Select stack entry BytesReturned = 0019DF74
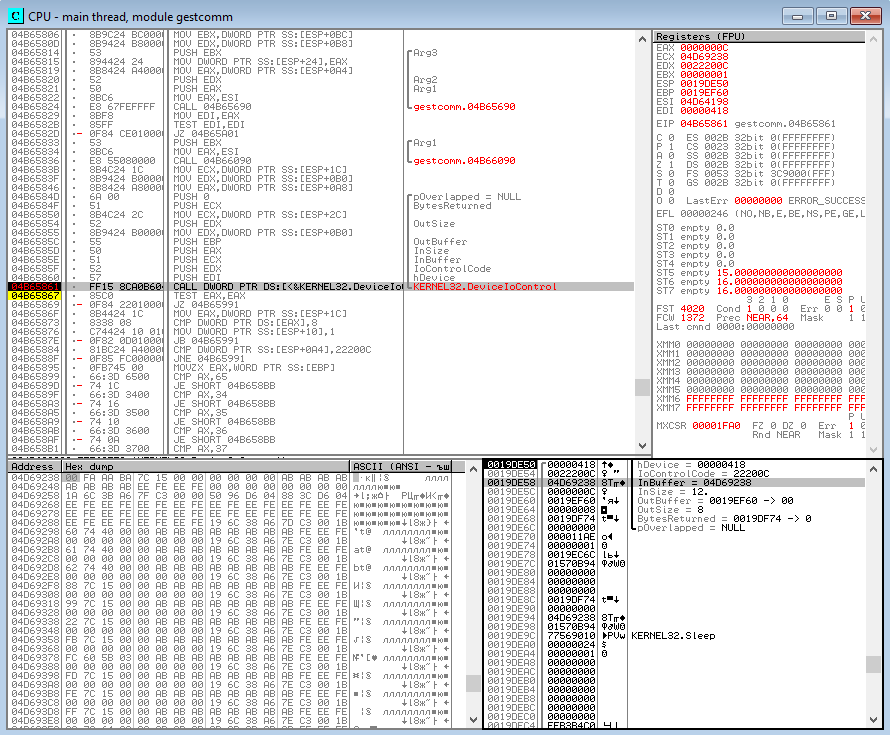The image size is (890, 735). [724, 519]
